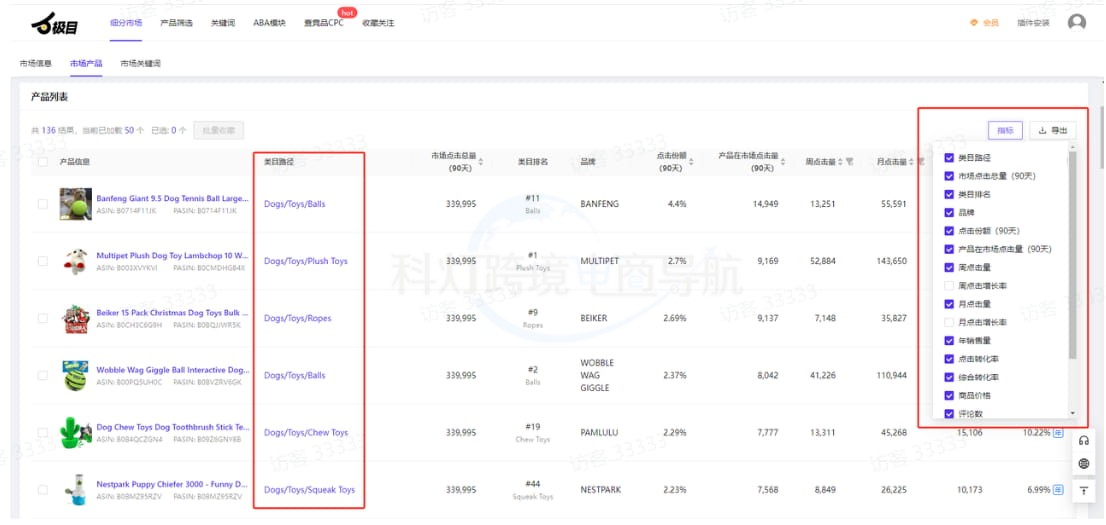Open the user avatar profile icon
Image resolution: width=1106 pixels, height=525 pixels.
pos(1077,22)
